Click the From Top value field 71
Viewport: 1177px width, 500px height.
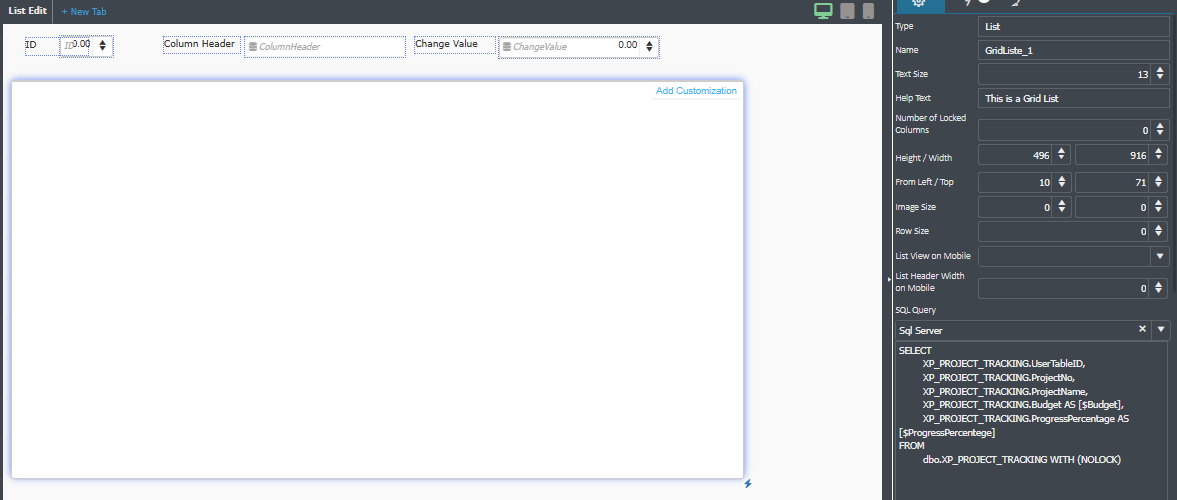[x=1113, y=182]
